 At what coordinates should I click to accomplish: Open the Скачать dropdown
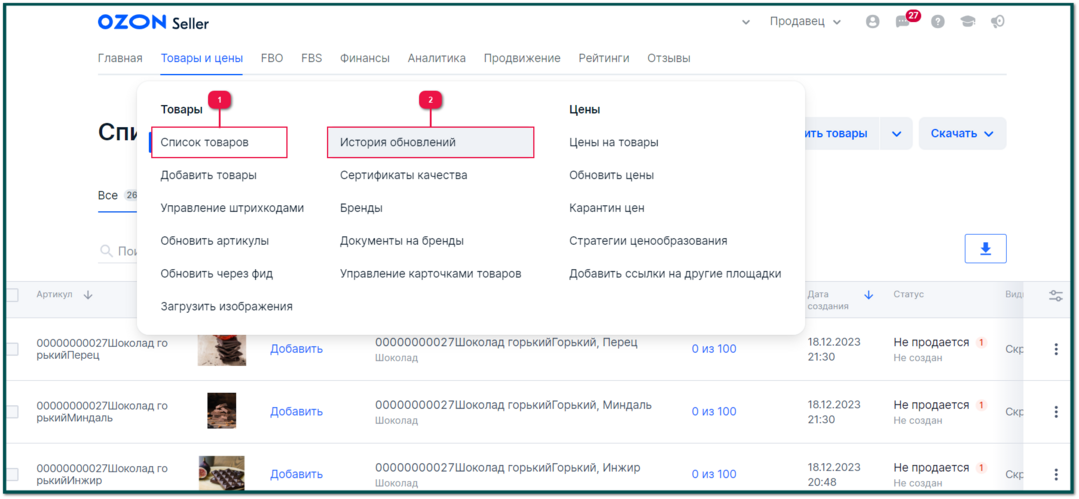point(962,134)
